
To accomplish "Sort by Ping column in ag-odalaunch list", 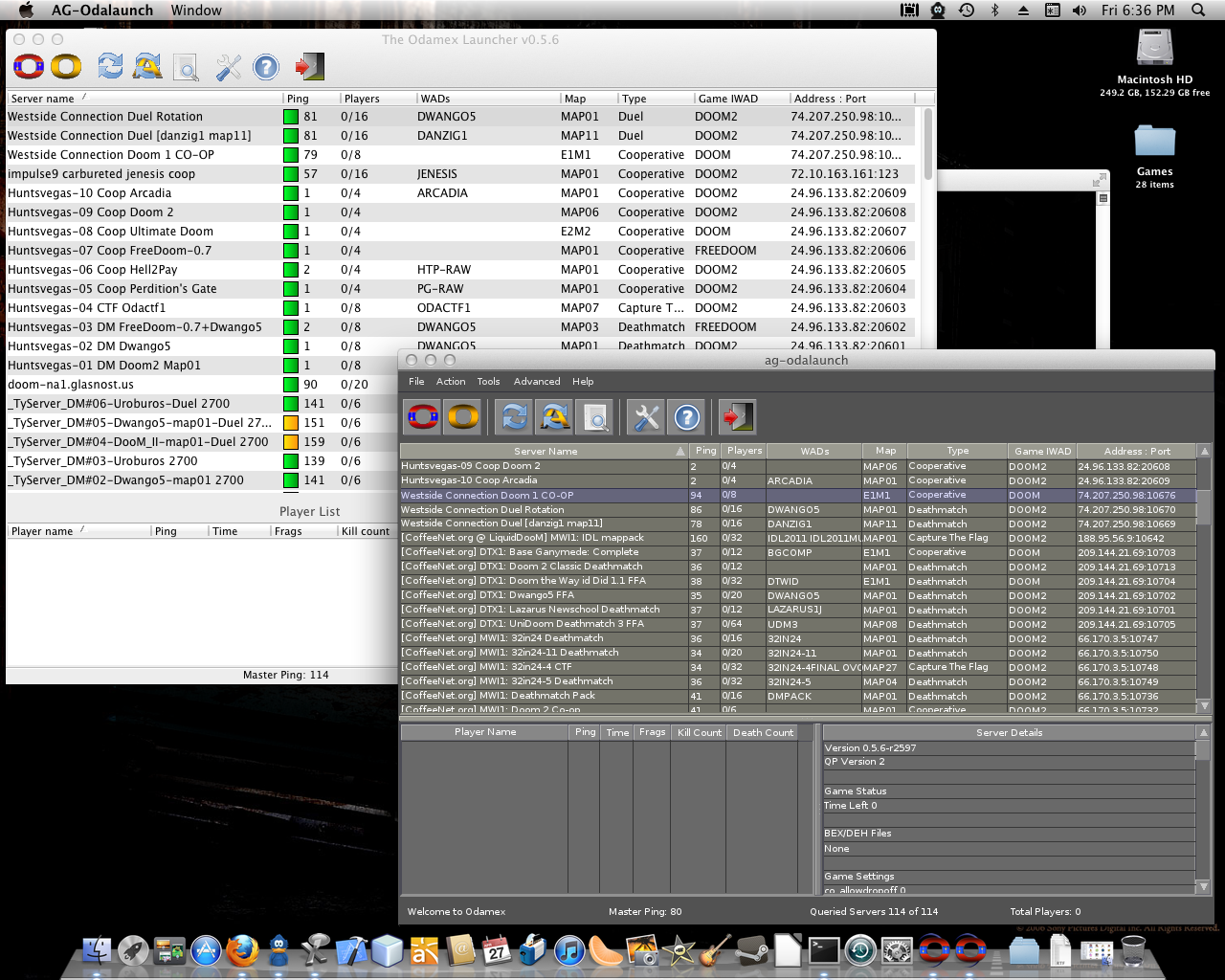I will pos(705,451).
